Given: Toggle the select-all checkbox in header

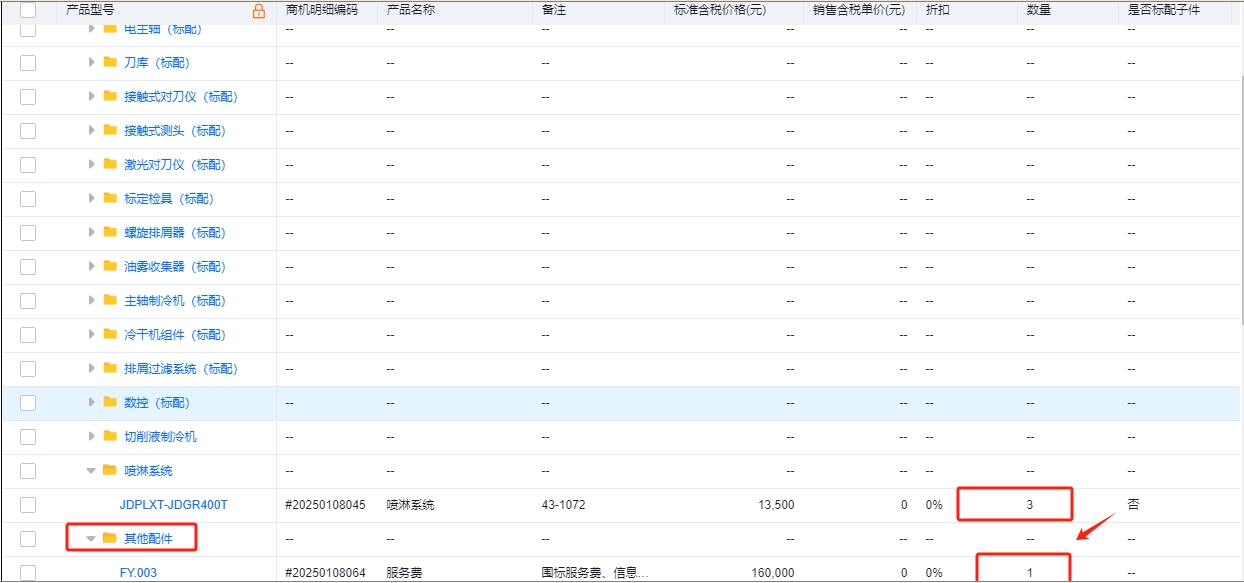Looking at the screenshot, I should (x=28, y=10).
